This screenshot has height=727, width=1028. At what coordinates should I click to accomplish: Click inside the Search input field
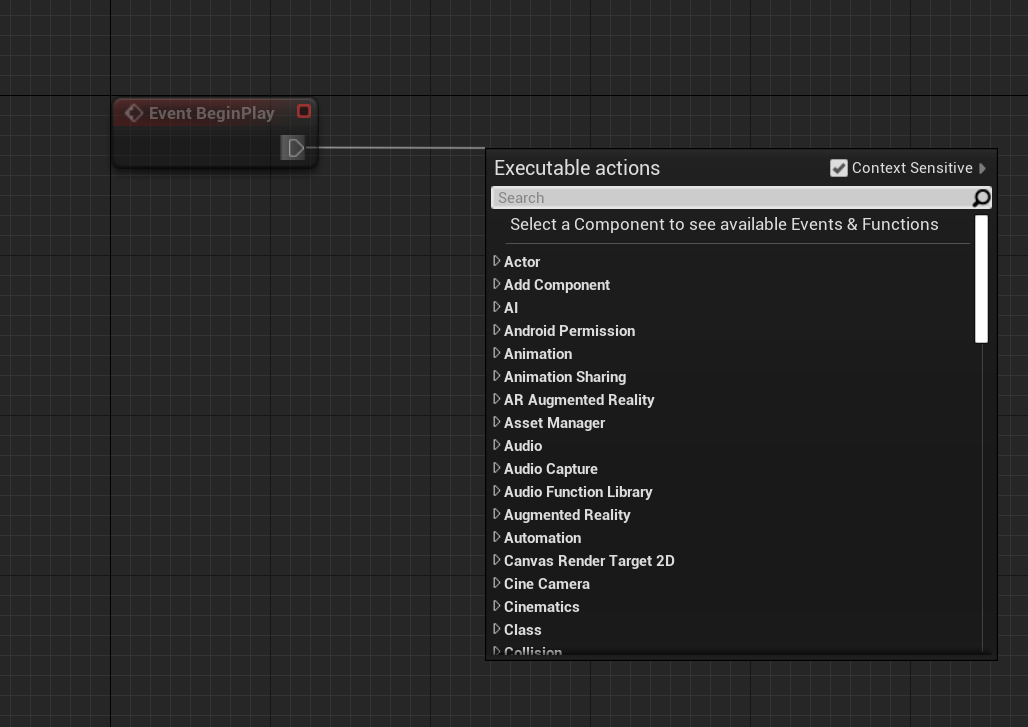[x=700, y=197]
